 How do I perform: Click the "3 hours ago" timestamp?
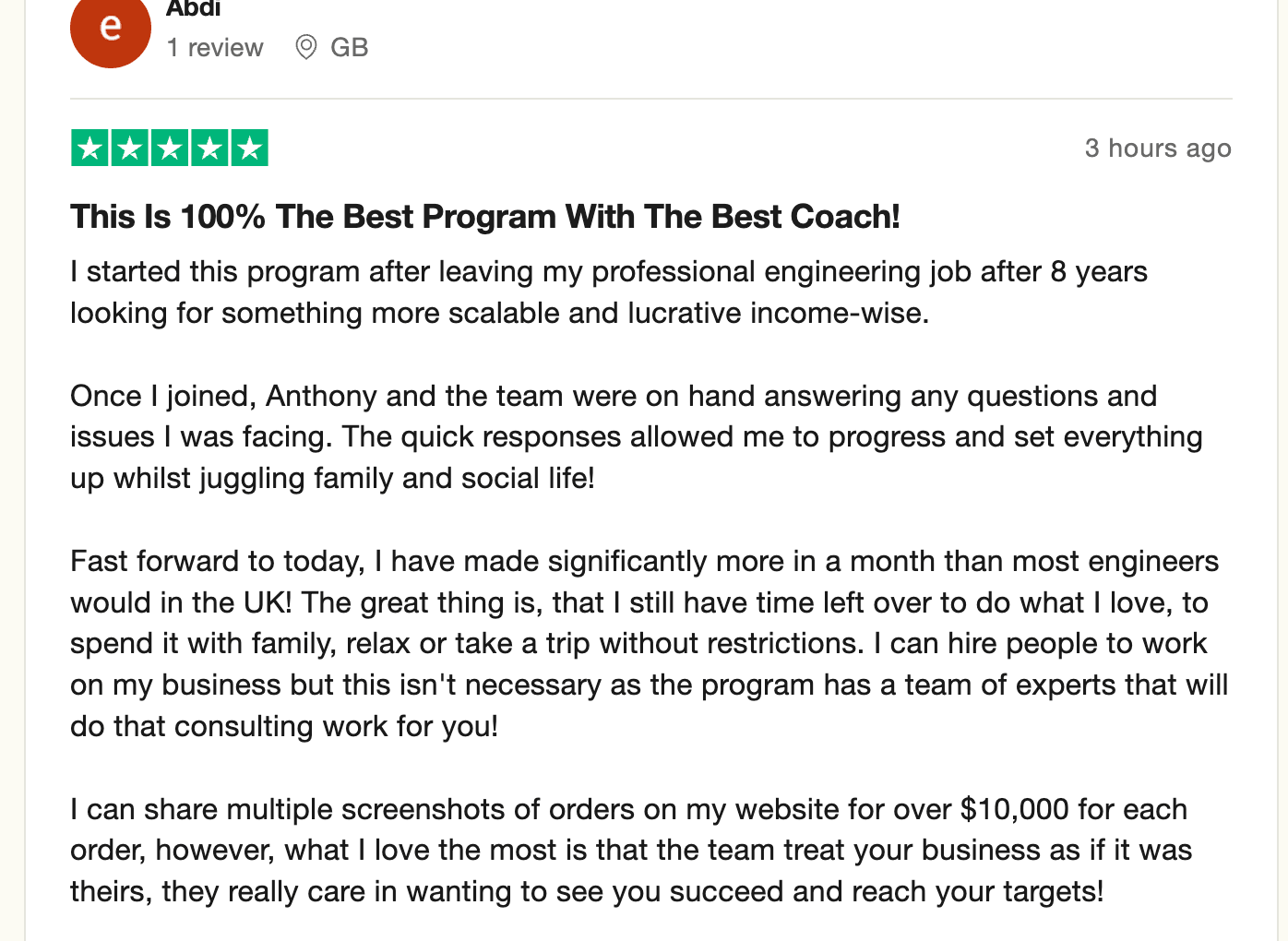click(1157, 148)
